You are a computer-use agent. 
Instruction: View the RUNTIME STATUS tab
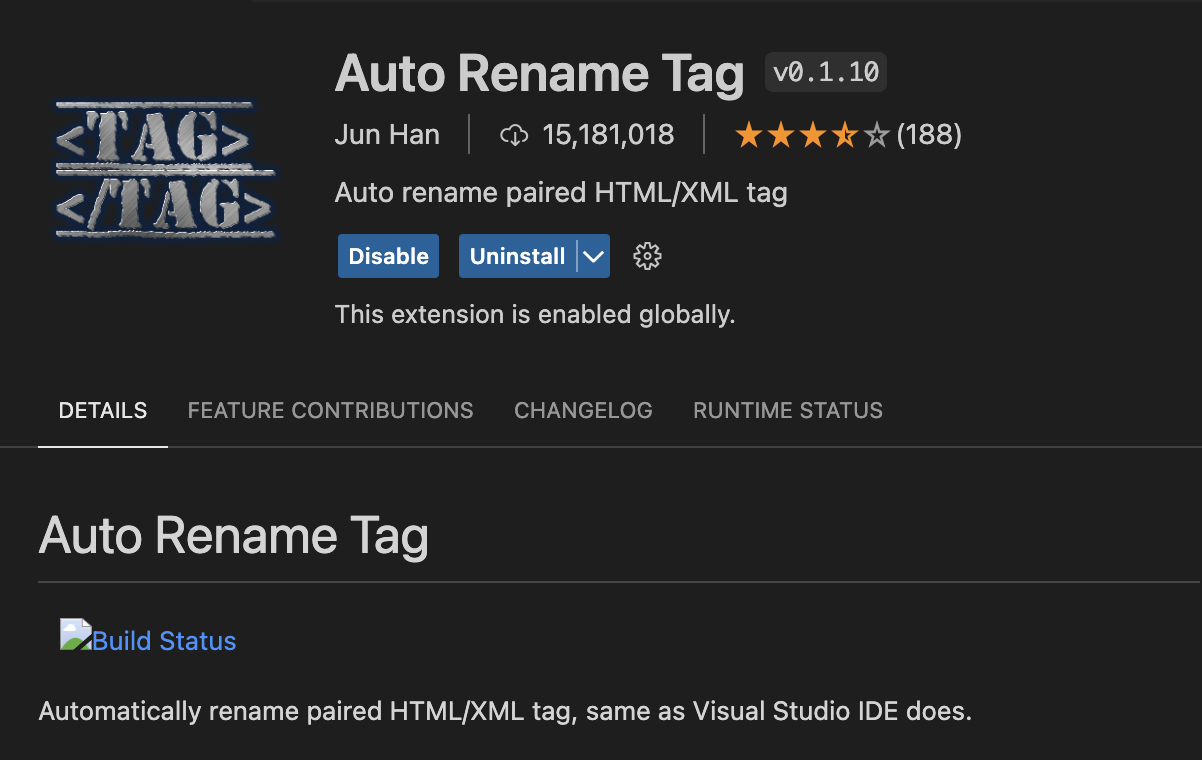787,410
